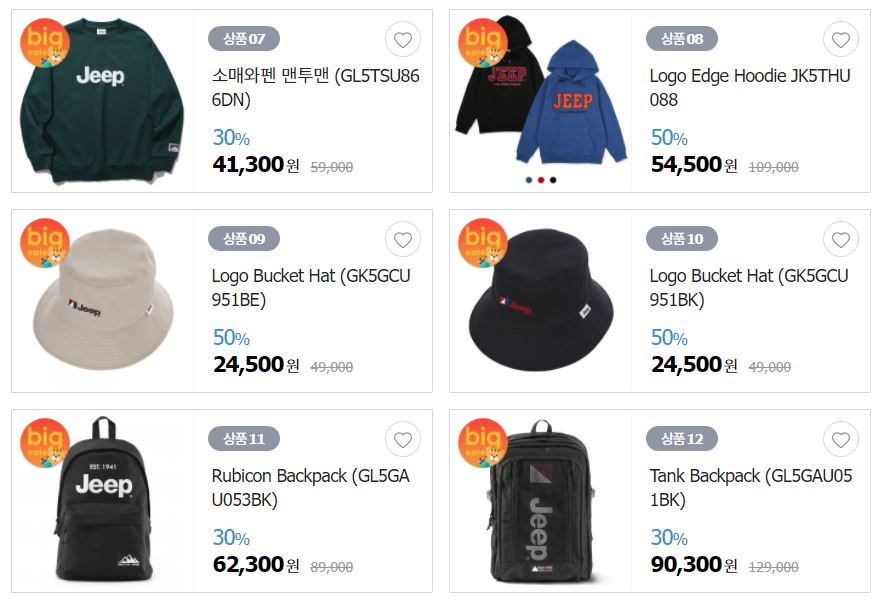Click the 상품 10 label tag

click(x=682, y=239)
